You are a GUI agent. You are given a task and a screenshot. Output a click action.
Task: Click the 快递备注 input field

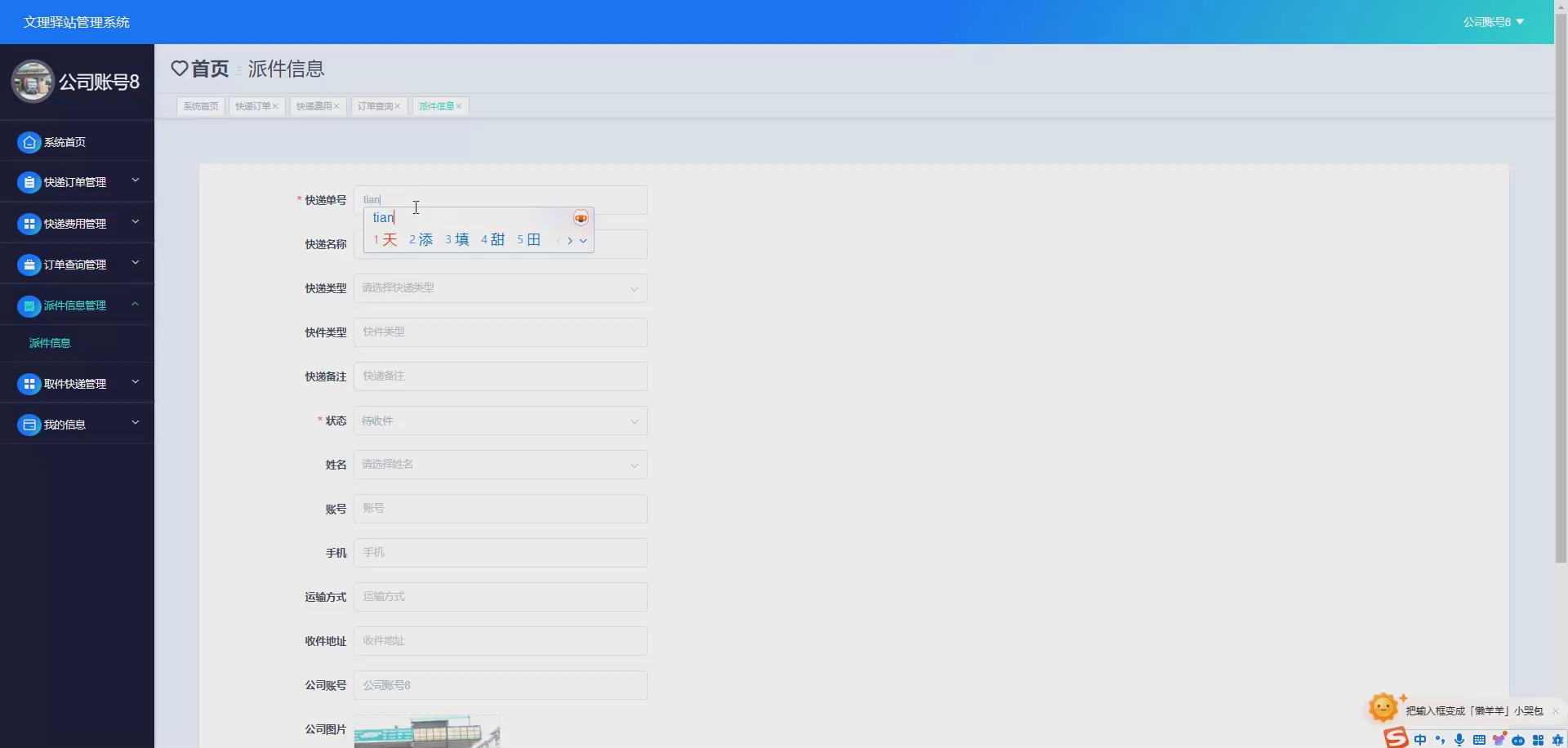pos(501,376)
